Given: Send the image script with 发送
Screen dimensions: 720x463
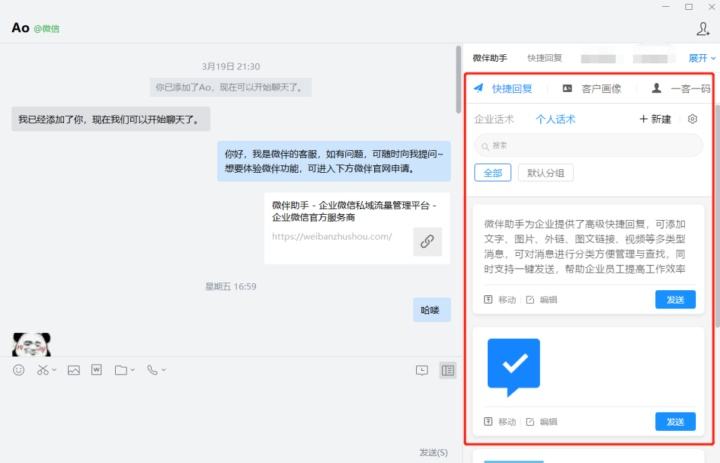Looking at the screenshot, I should click(675, 422).
